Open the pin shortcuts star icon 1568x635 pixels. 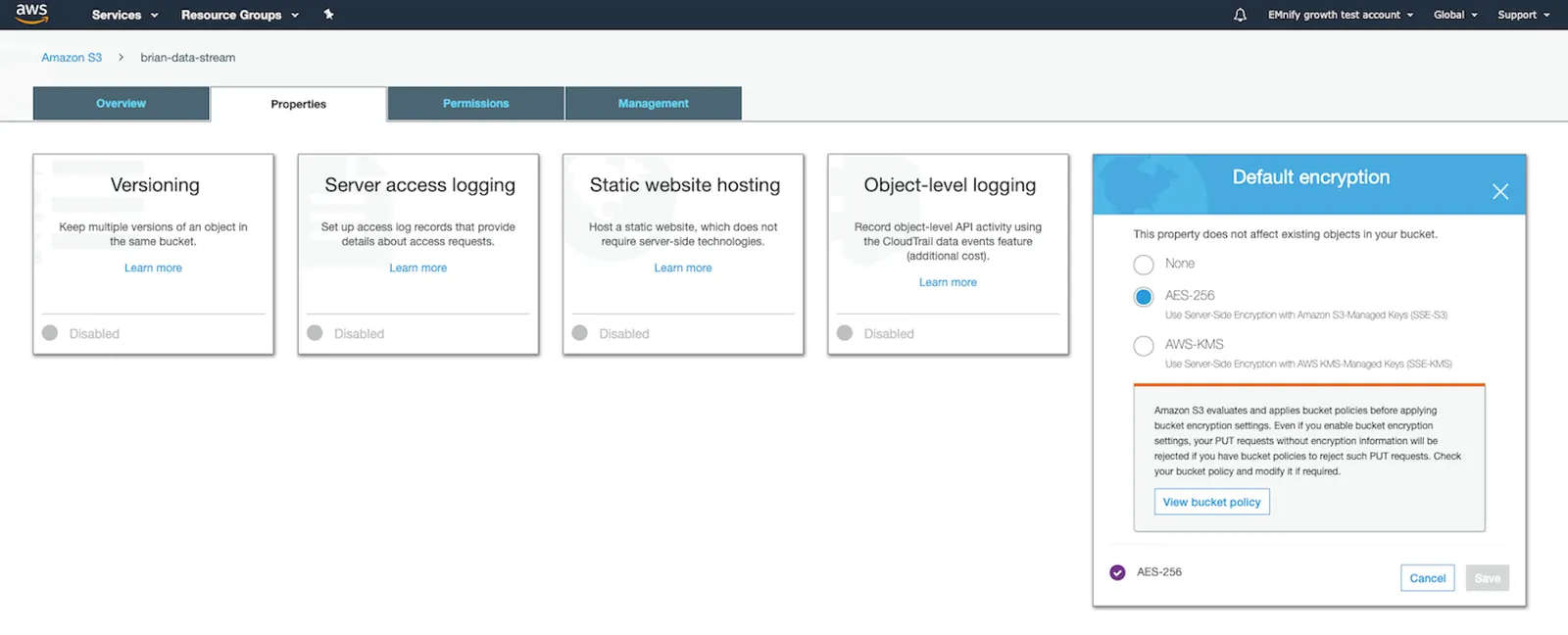click(x=328, y=15)
